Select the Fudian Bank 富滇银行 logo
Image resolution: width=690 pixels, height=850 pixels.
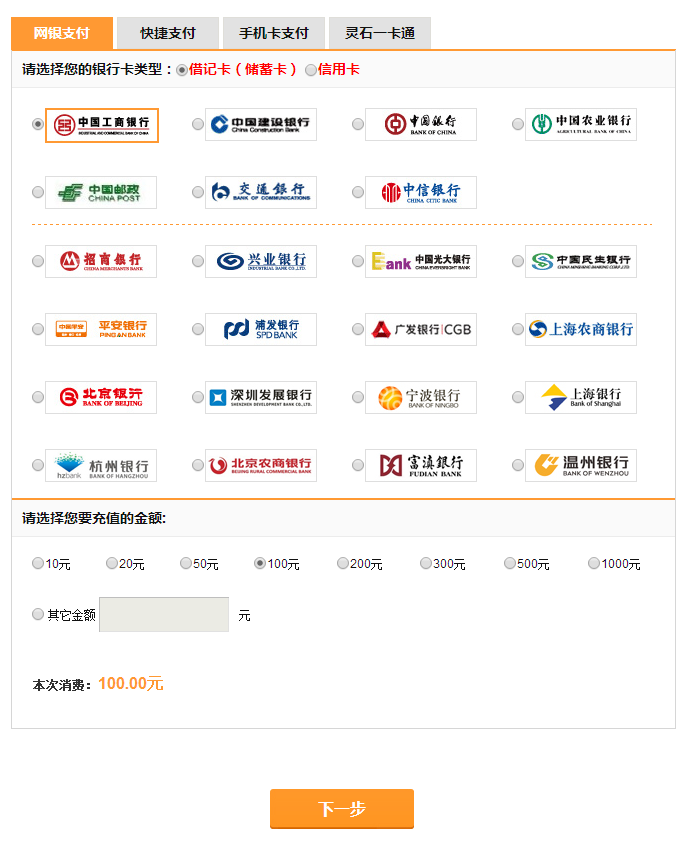pos(421,465)
